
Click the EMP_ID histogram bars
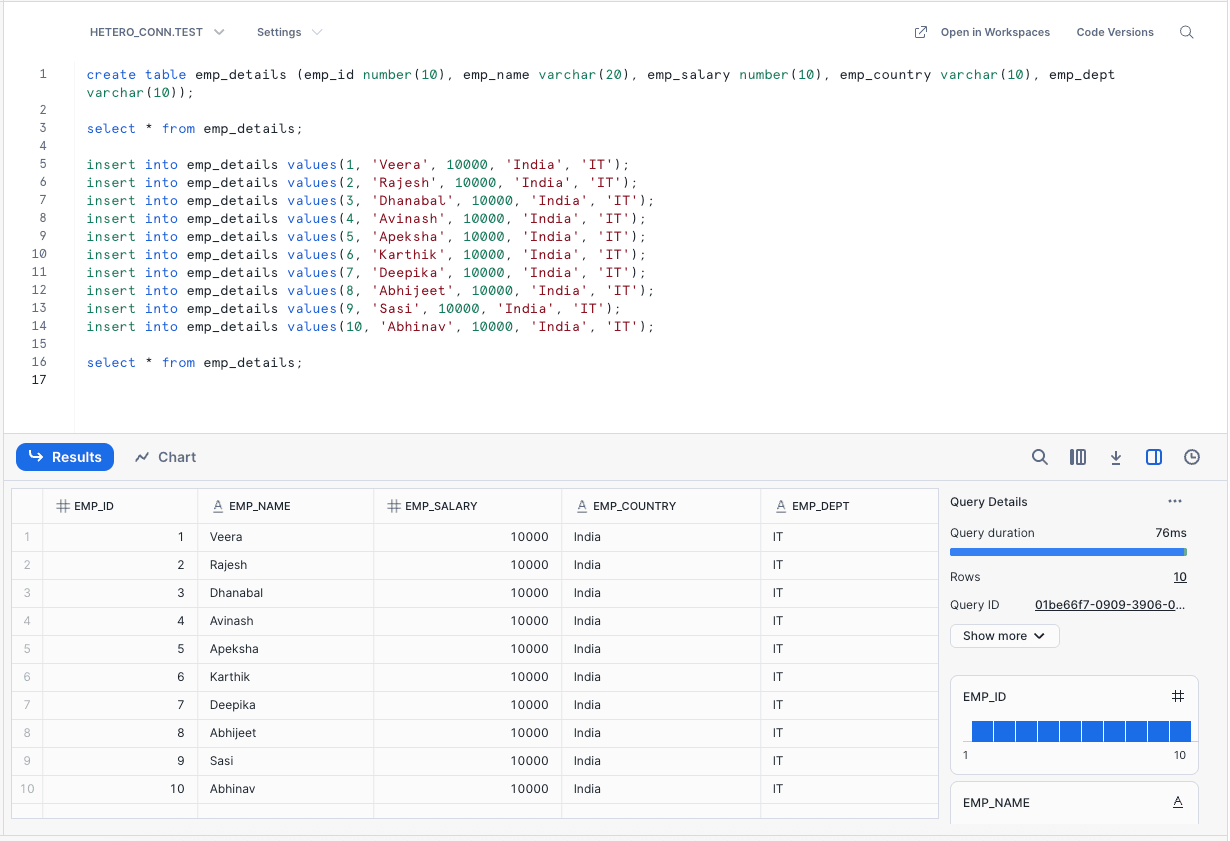coord(1081,731)
